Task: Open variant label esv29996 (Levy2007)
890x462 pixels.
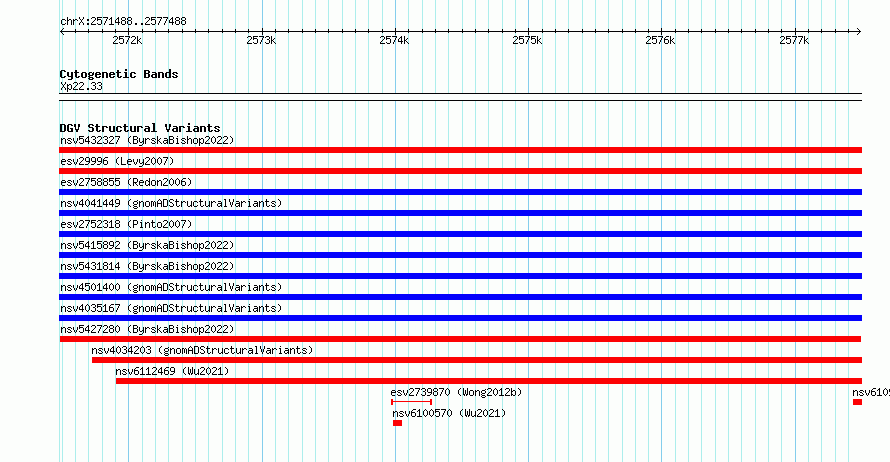Action: click(117, 161)
